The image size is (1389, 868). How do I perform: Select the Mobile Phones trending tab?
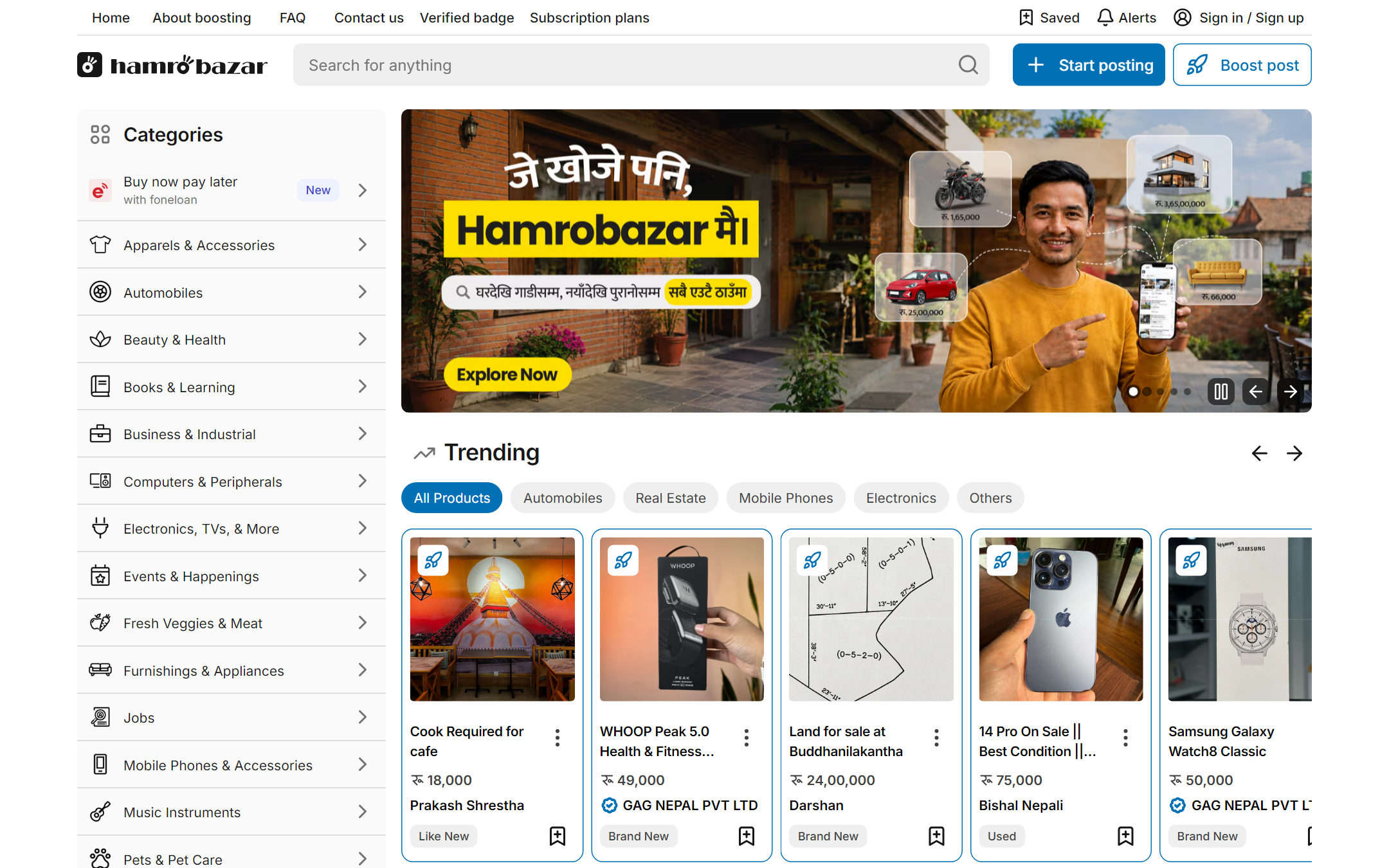coord(786,498)
